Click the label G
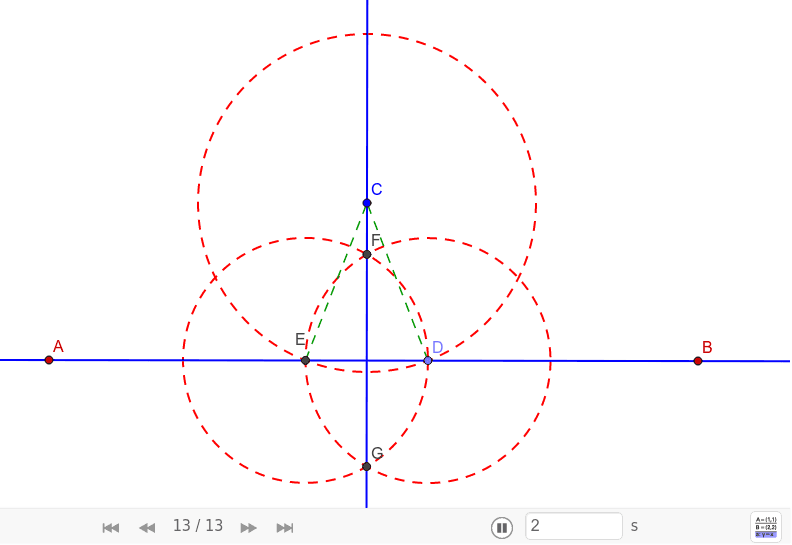 pyautogui.click(x=377, y=453)
